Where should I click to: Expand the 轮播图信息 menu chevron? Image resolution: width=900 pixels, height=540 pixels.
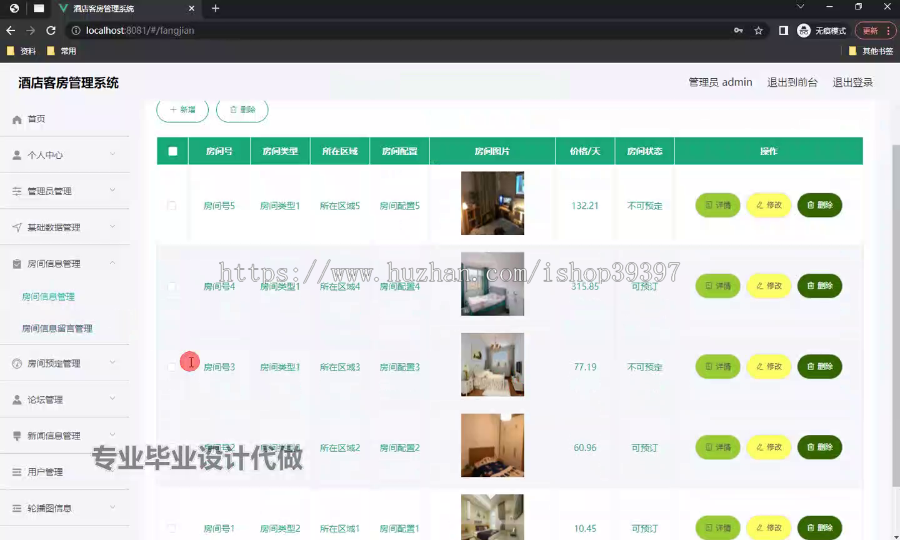112,507
